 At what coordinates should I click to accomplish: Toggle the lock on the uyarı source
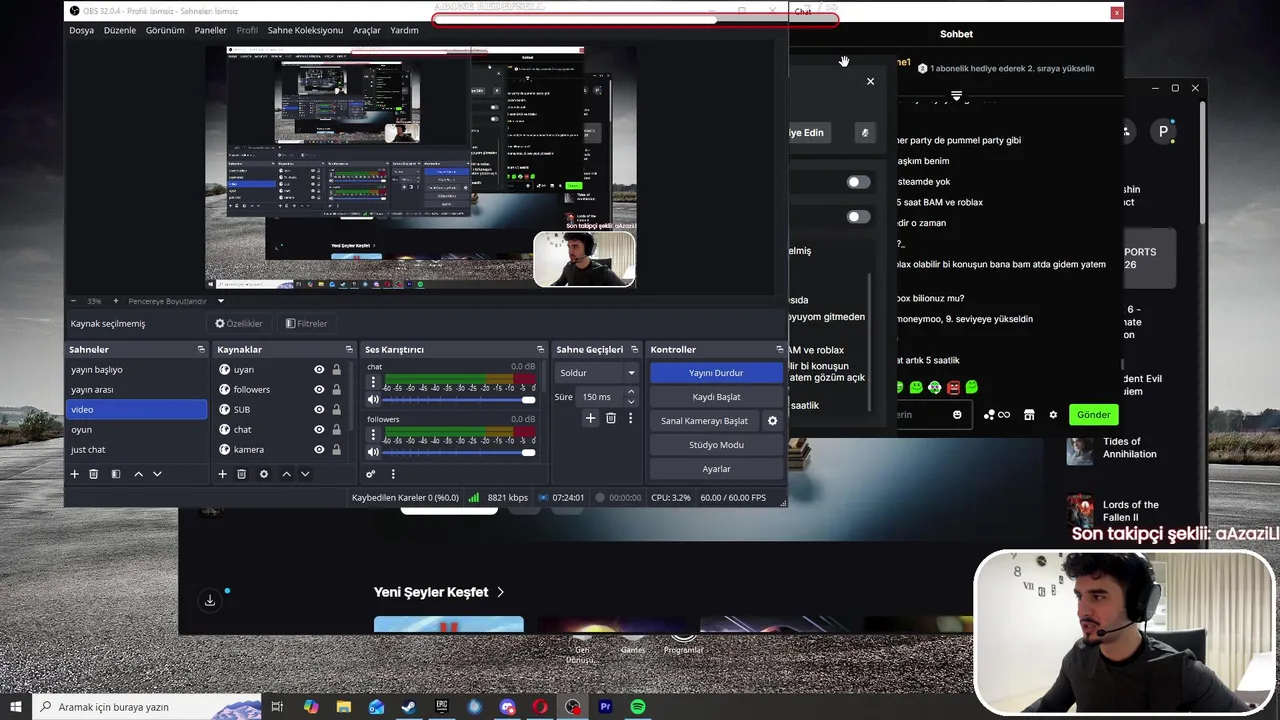336,369
